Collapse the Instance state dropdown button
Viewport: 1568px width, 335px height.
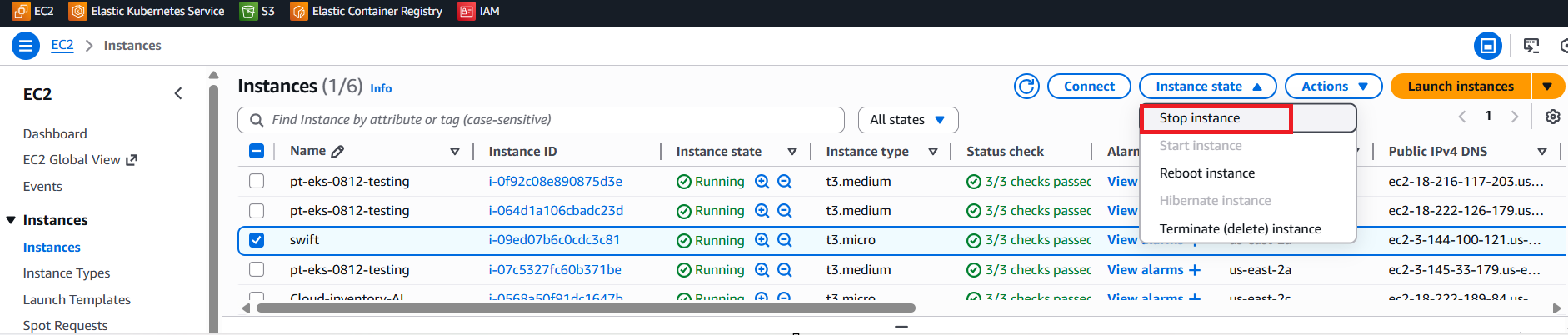tap(1207, 87)
